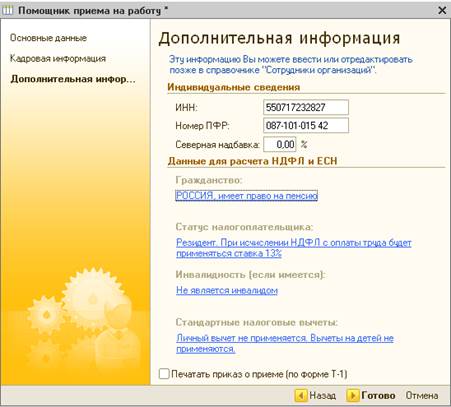
Task: Click the Номер ПФР input field
Action: (306, 125)
